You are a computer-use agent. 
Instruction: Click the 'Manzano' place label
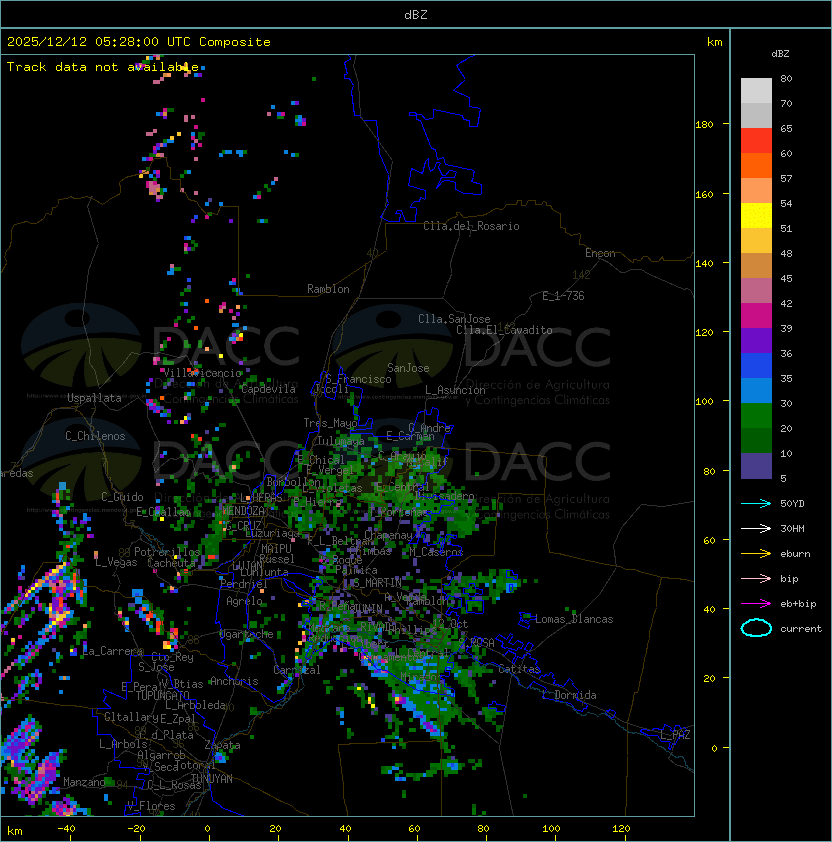click(84, 782)
